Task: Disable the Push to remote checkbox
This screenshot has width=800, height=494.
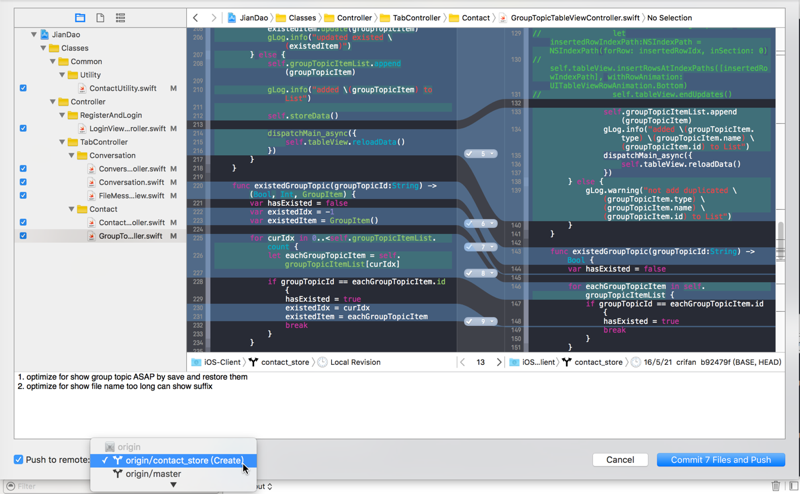Action: click(19, 460)
